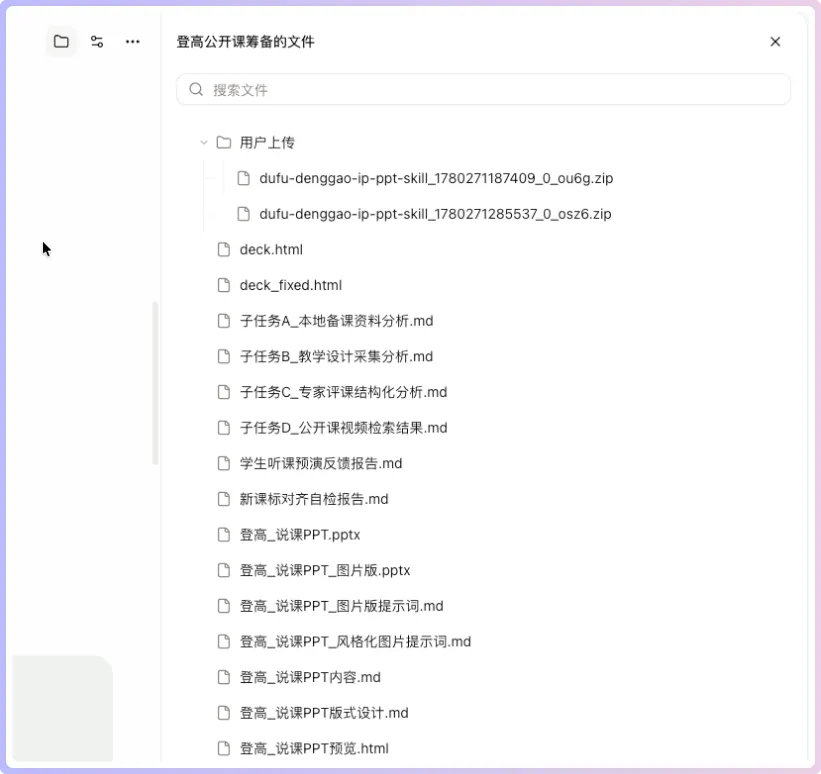Screen dimensions: 821x774
Task: Click file icon beside 图片版提示词.md
Action: [224, 605]
